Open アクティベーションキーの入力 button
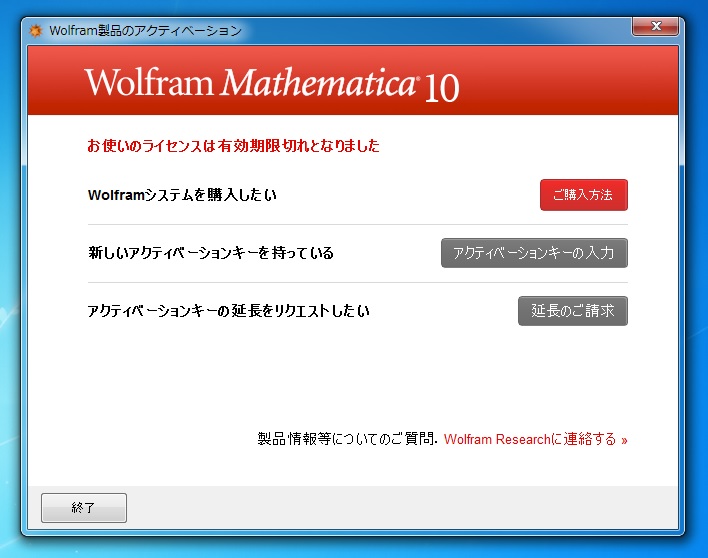 [534, 253]
